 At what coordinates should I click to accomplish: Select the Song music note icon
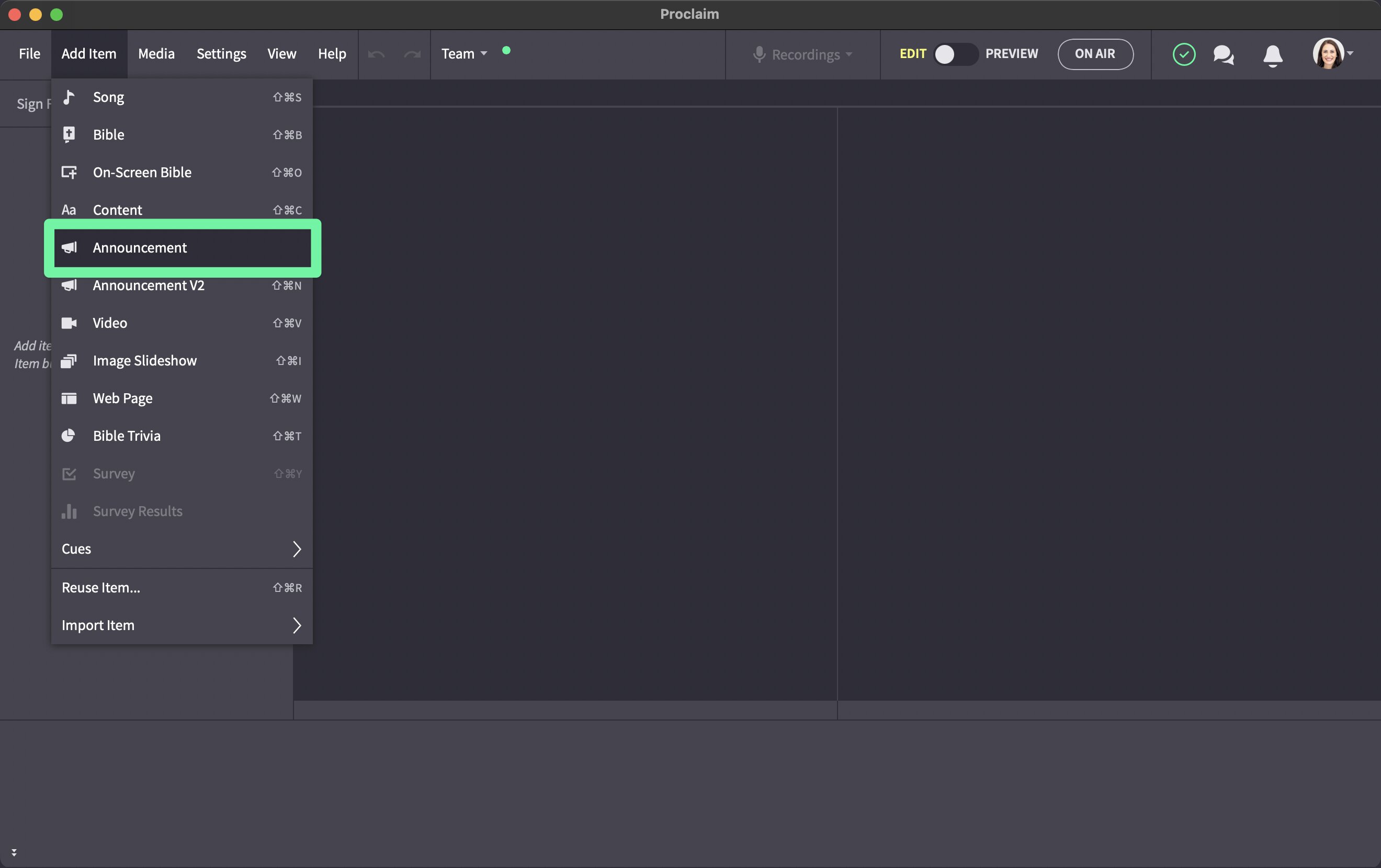tap(69, 97)
